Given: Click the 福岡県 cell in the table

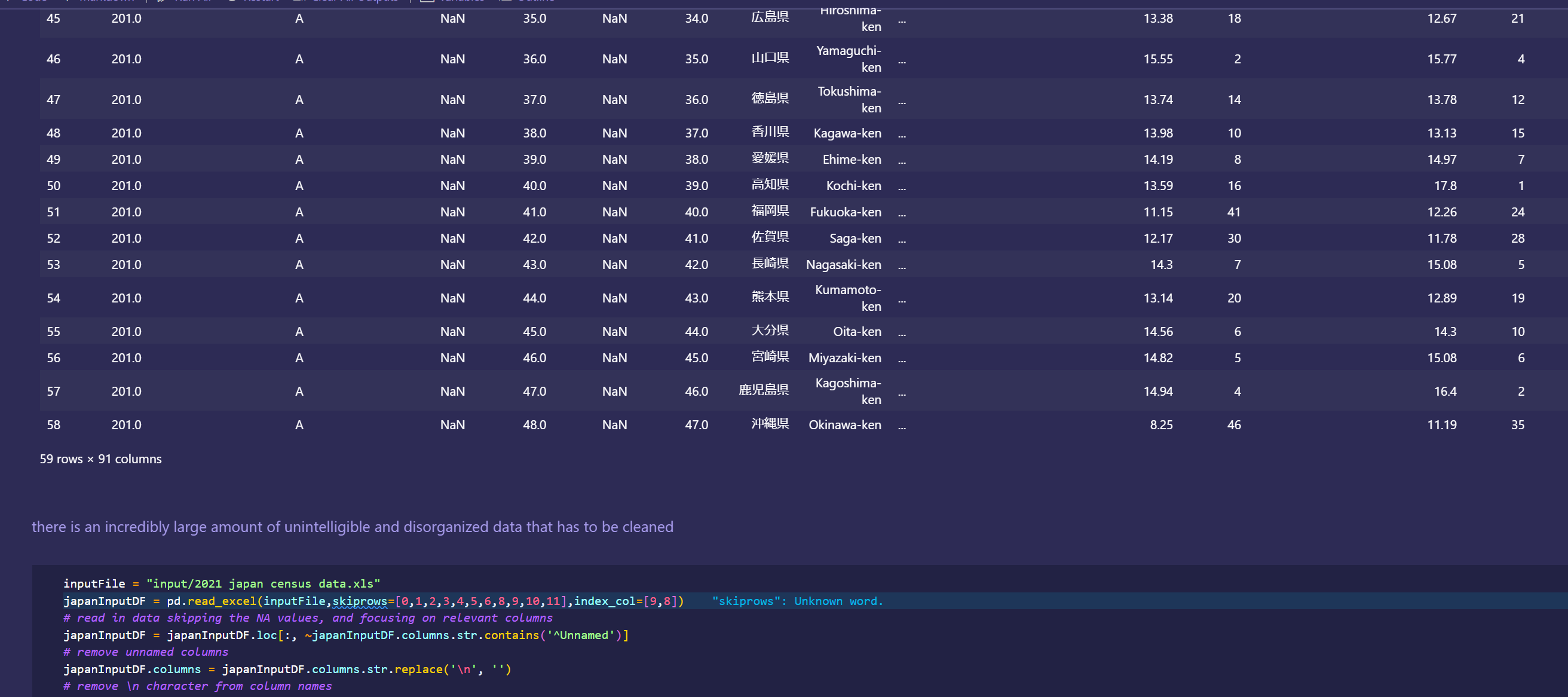Looking at the screenshot, I should [770, 211].
